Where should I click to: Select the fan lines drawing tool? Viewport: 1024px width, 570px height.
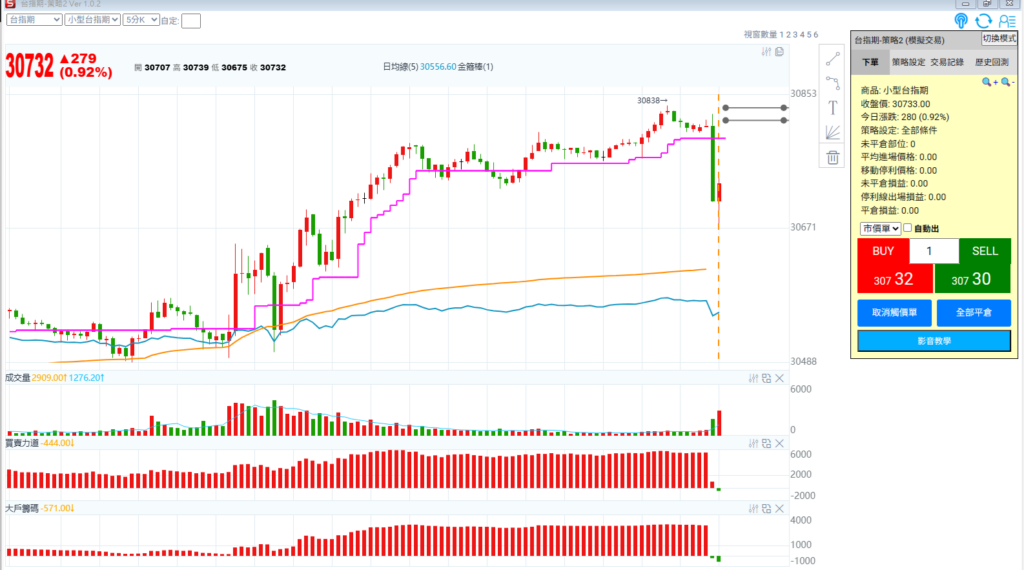[832, 132]
